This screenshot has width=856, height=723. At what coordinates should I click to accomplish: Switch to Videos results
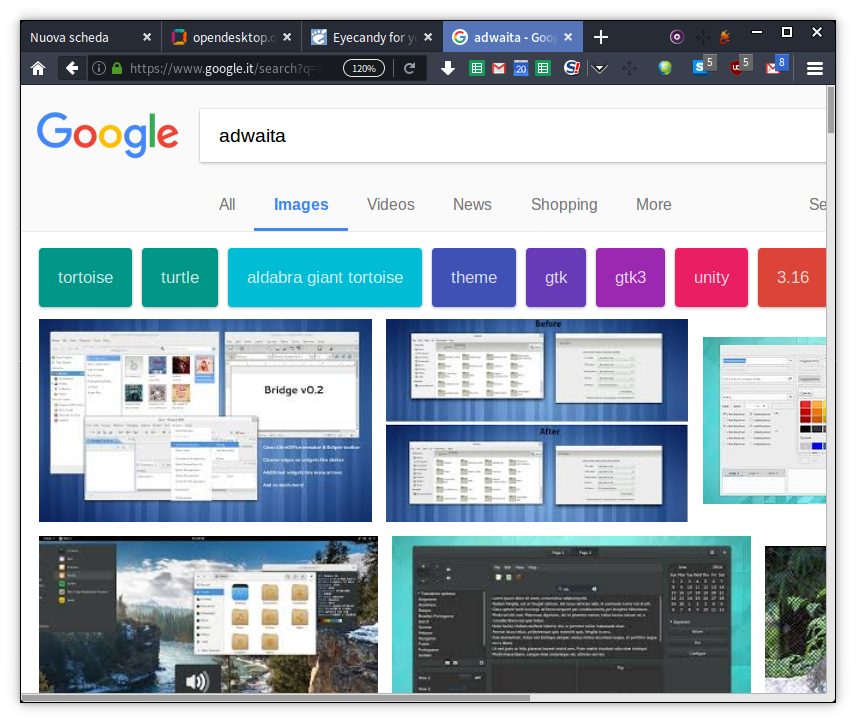[390, 204]
